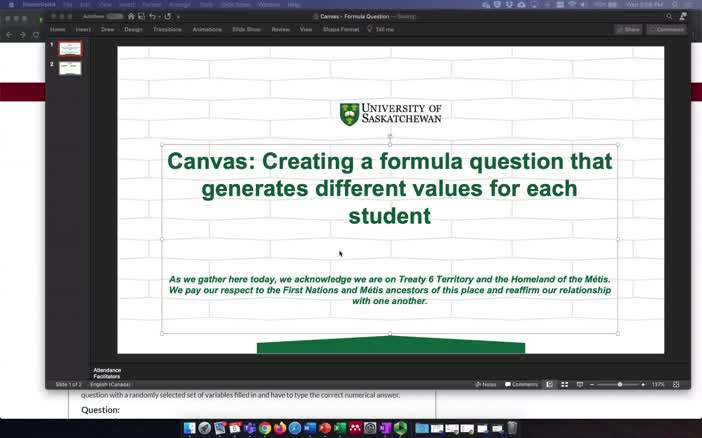Click the account/share person icon in title bar

point(683,17)
